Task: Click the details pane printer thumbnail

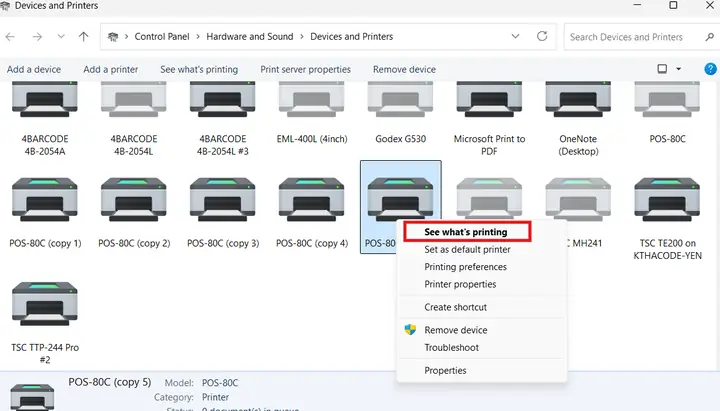Action: click(32, 397)
